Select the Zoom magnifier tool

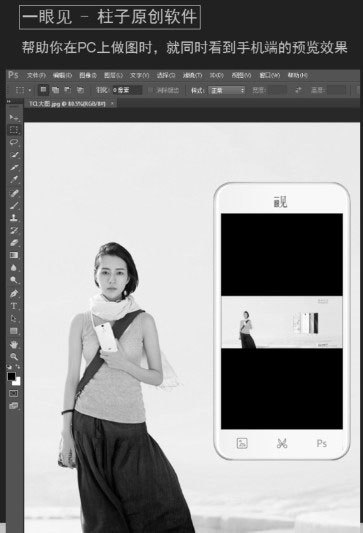pyautogui.click(x=14, y=357)
